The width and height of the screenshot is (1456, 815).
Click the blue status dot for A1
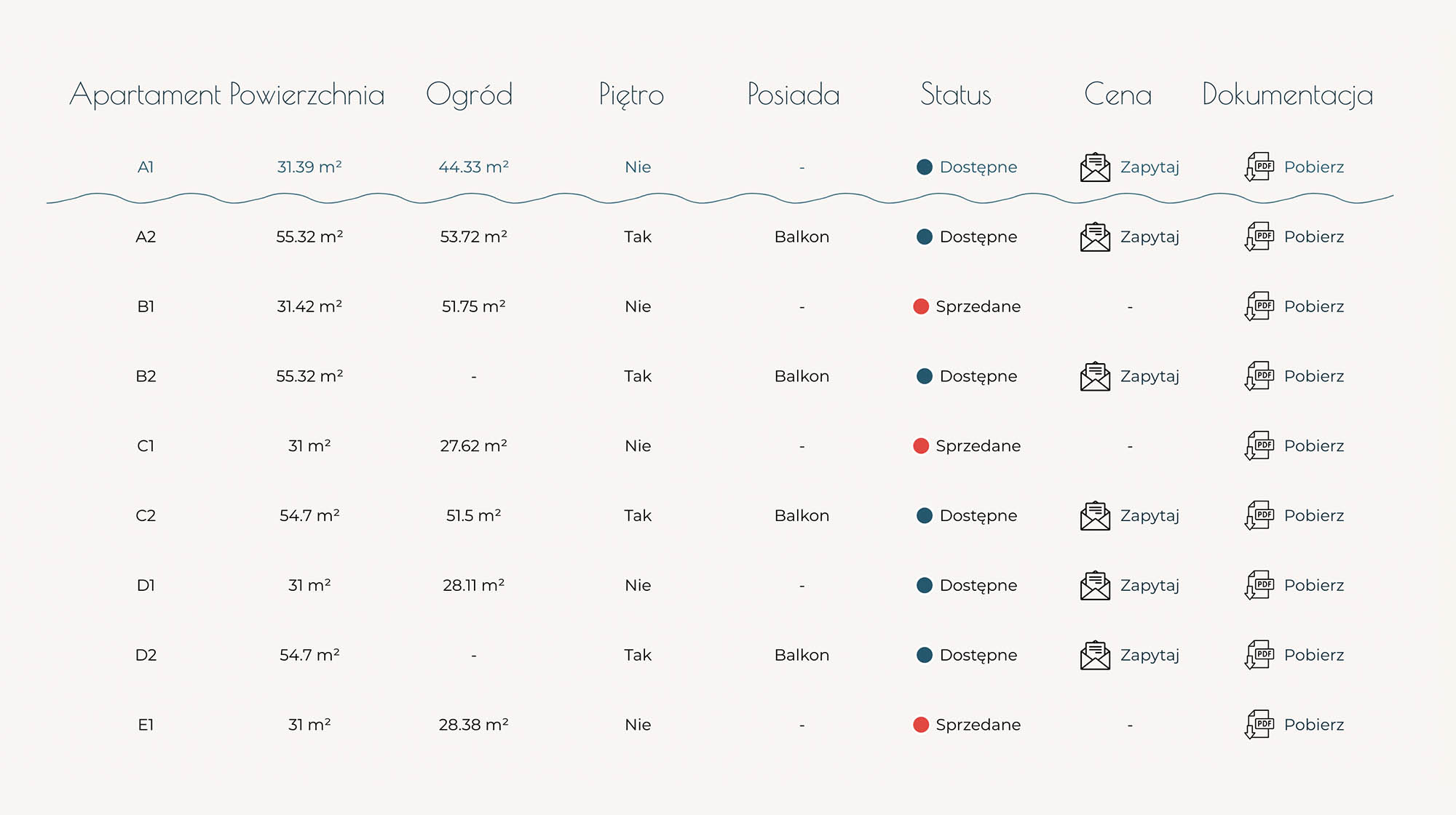coord(925,167)
